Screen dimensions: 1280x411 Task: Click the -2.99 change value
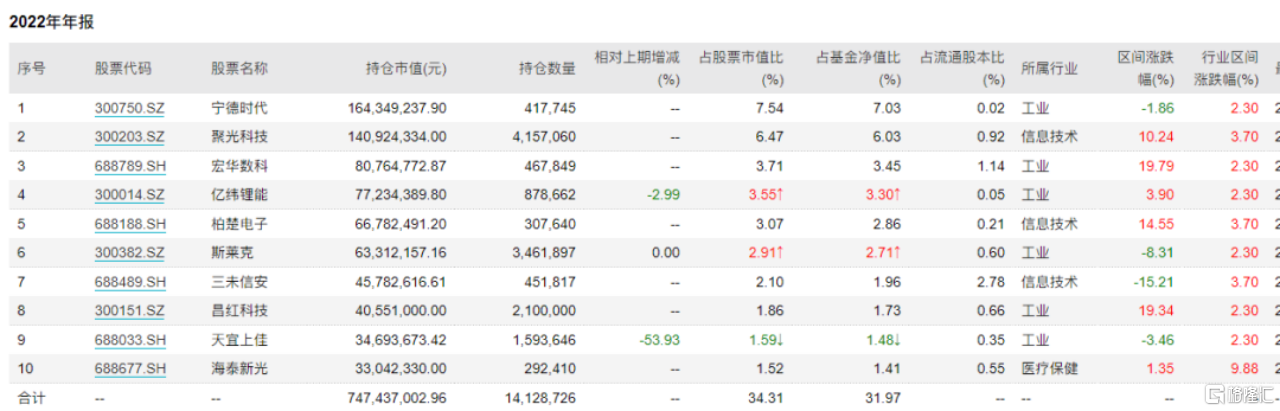click(x=664, y=194)
